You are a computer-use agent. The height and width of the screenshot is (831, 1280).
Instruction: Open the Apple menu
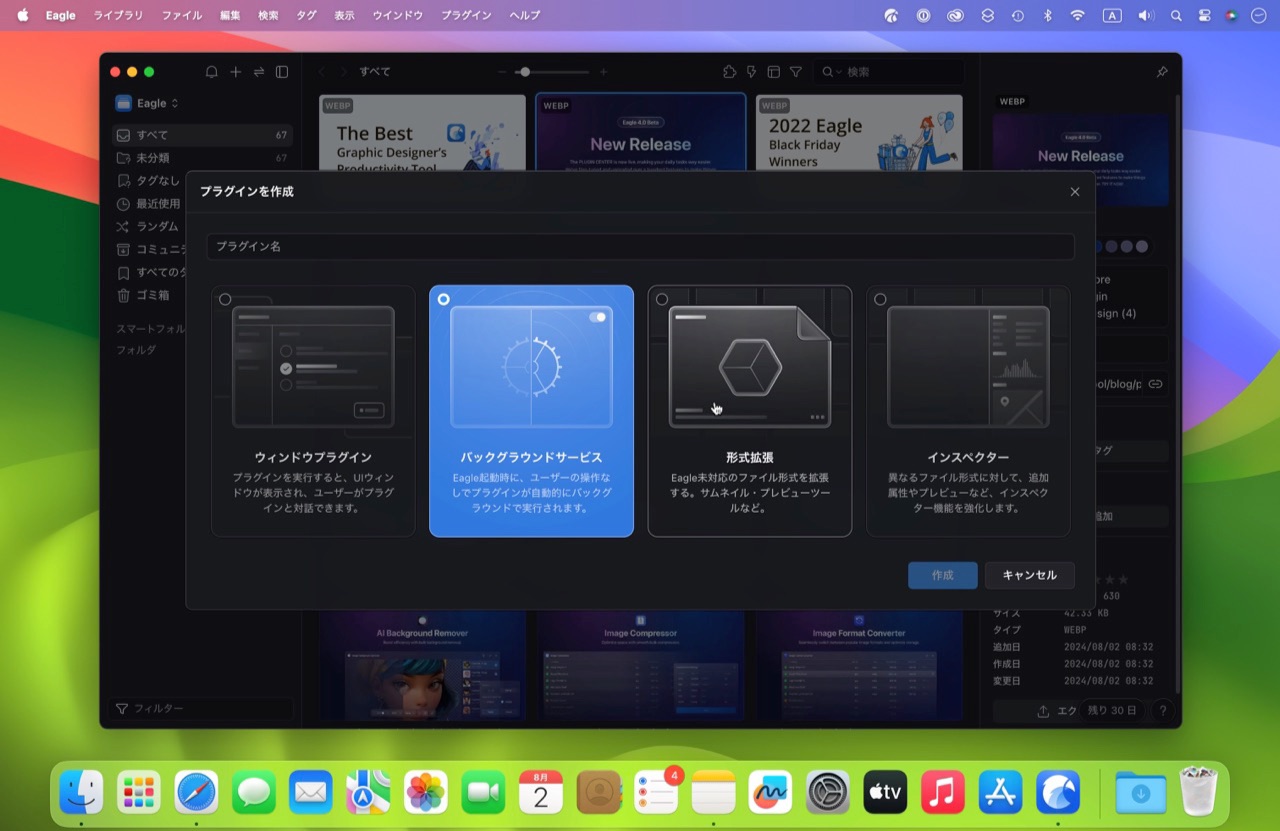coord(22,15)
